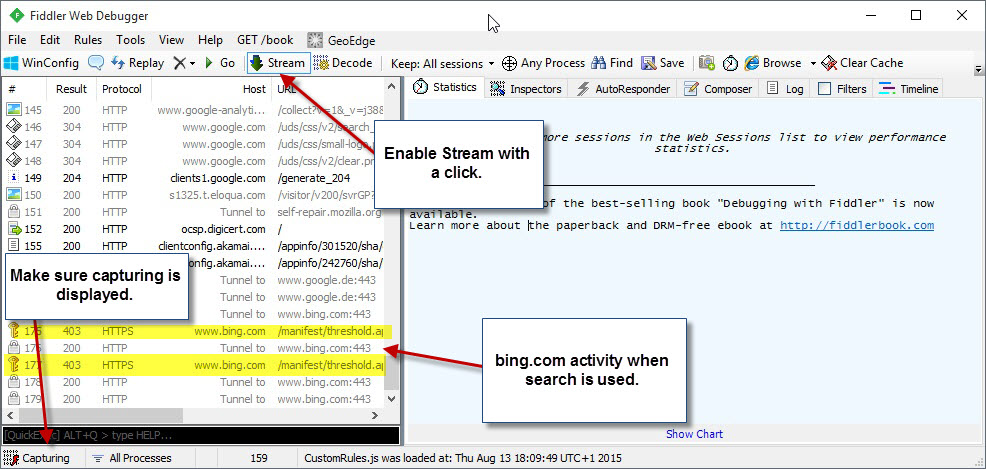Click the image icon of session 145

[13, 110]
